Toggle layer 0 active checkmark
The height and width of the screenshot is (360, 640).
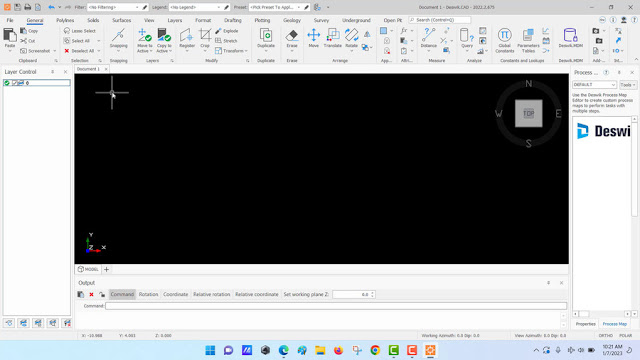click(7, 83)
